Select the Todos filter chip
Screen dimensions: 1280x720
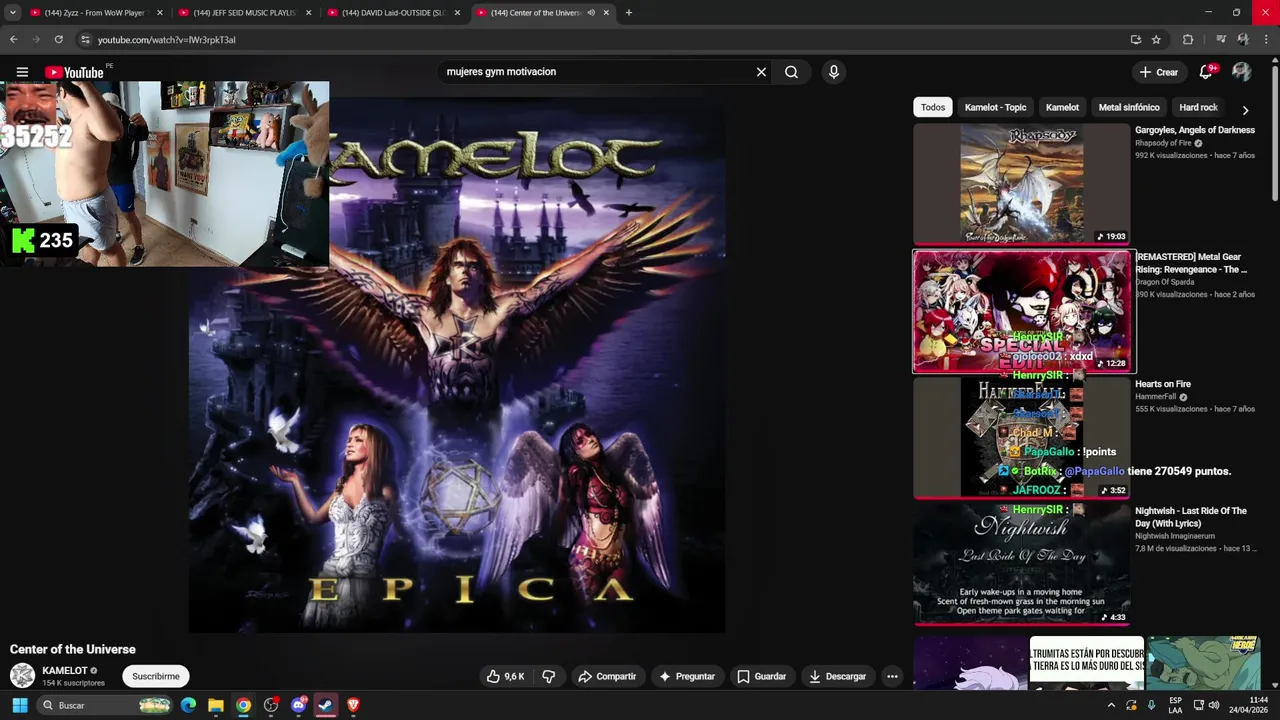click(933, 107)
